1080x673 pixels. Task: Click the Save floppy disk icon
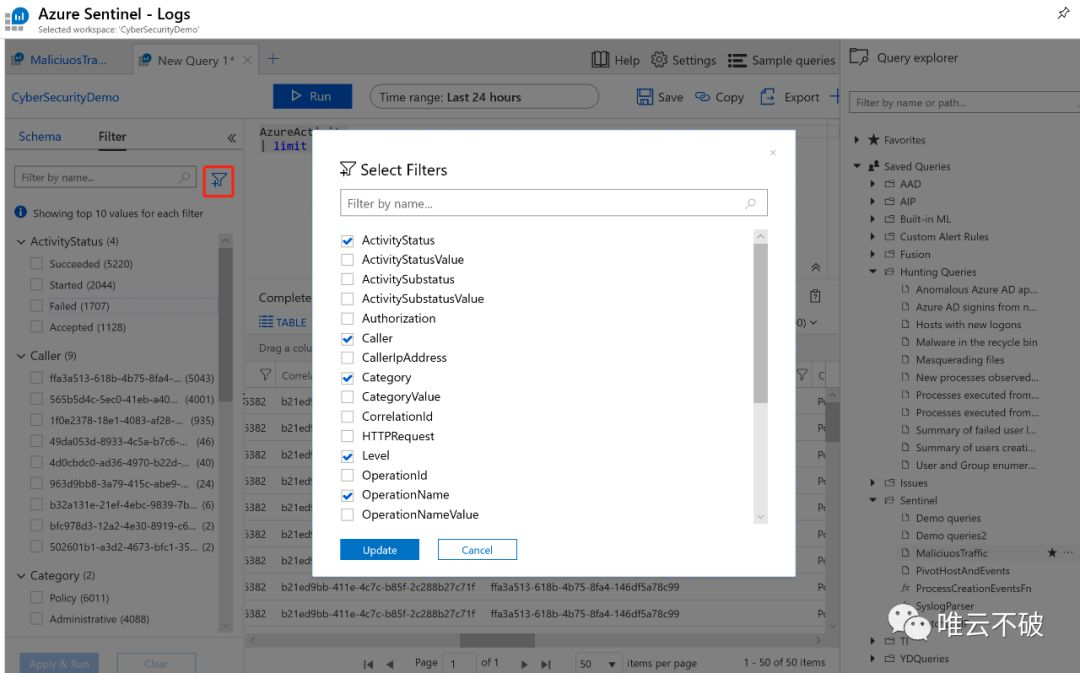tap(645, 96)
